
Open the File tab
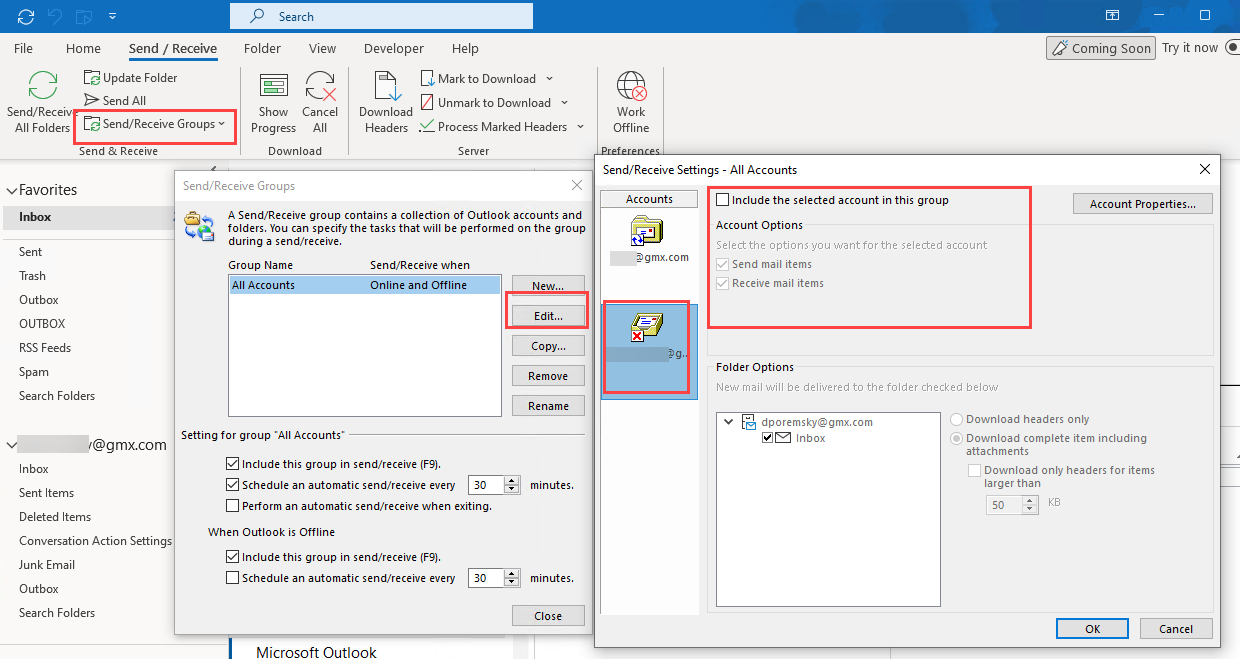[x=23, y=48]
